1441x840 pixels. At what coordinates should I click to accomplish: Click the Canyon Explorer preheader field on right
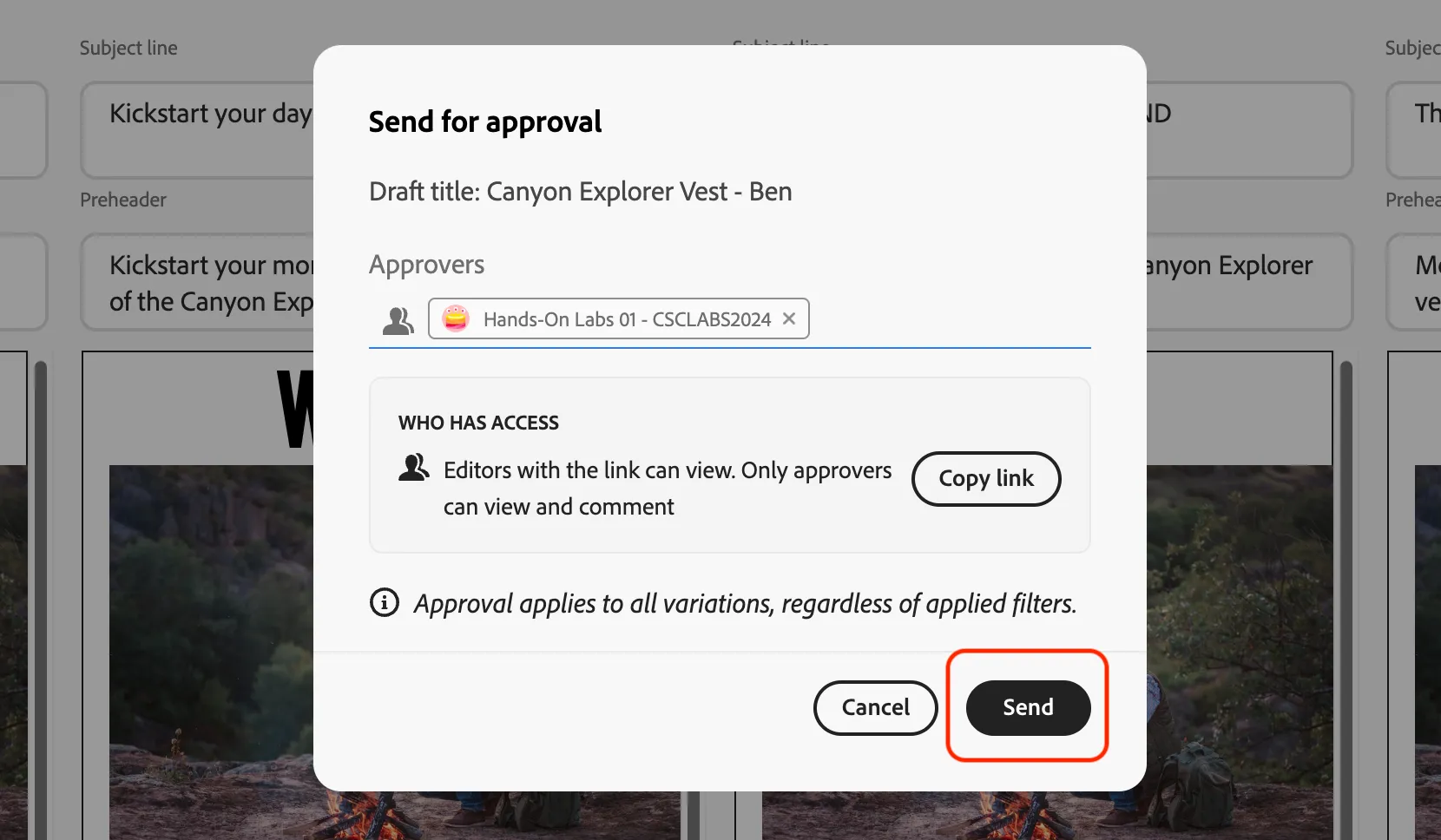tap(1248, 282)
